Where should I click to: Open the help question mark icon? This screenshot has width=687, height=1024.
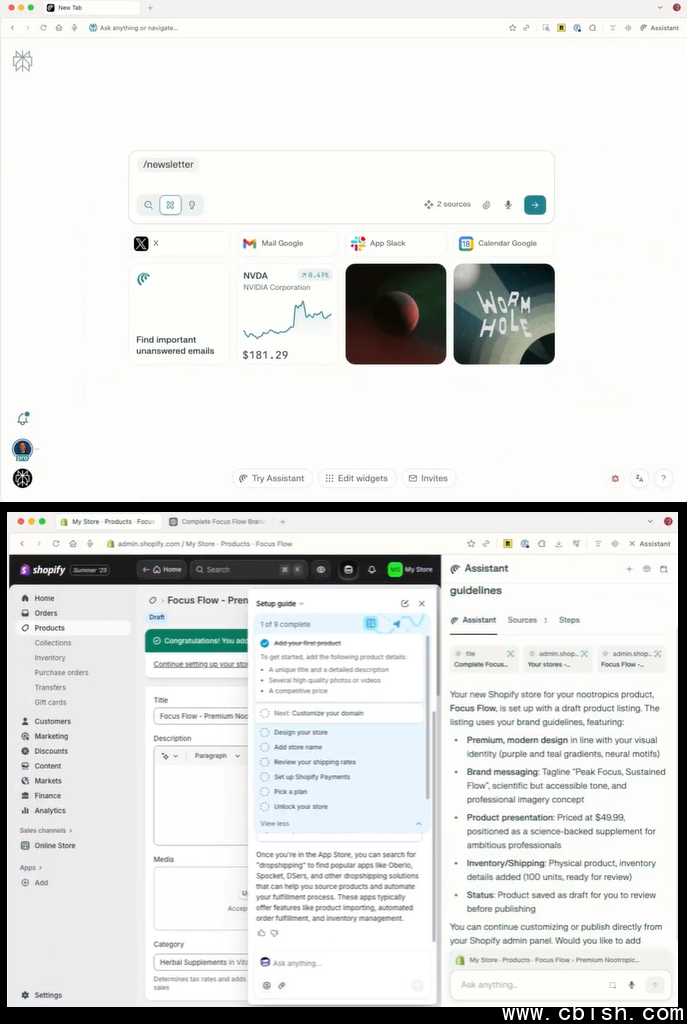663,479
